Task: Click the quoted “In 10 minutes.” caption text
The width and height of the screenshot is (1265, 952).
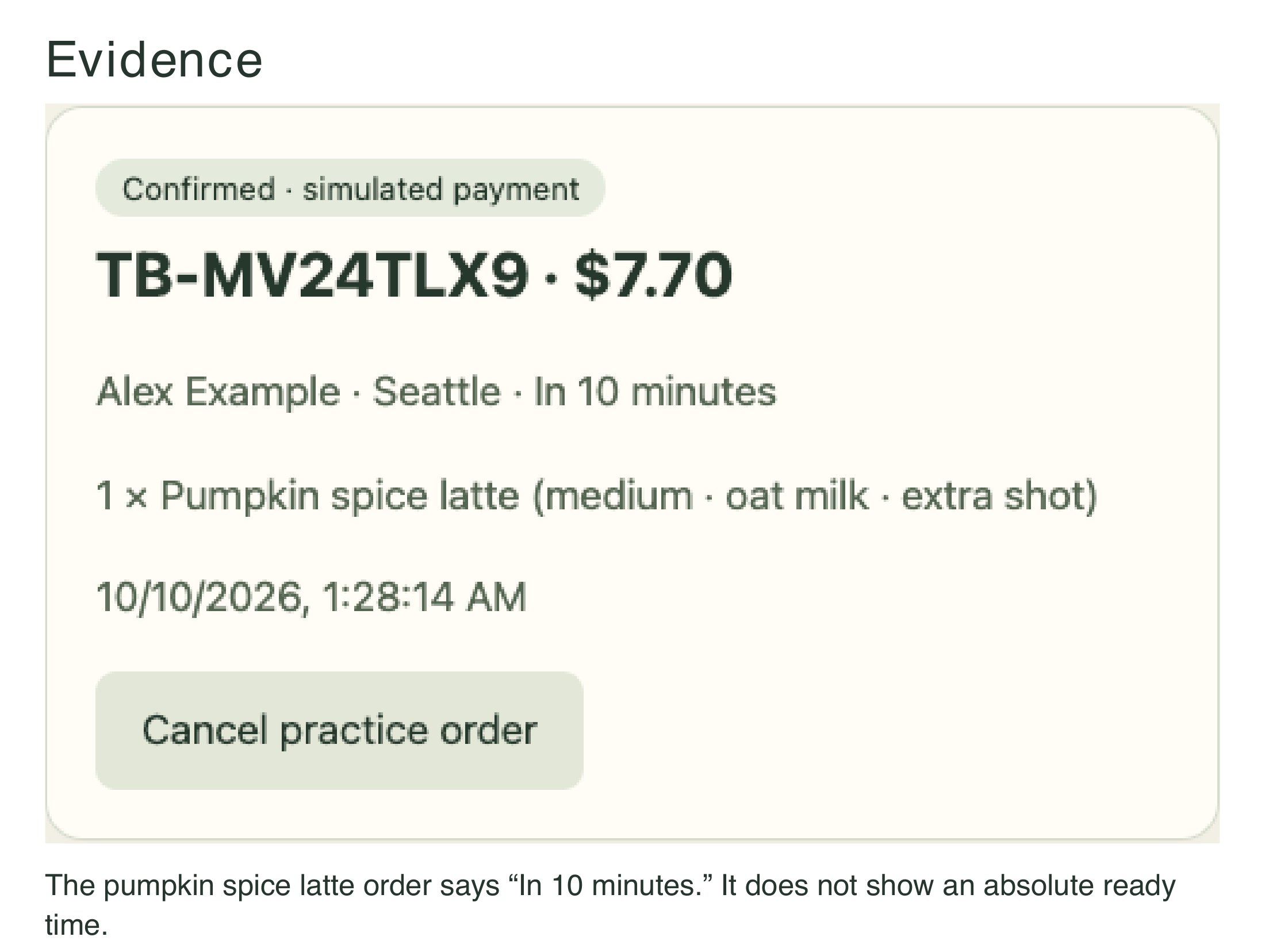Action: coord(611,885)
